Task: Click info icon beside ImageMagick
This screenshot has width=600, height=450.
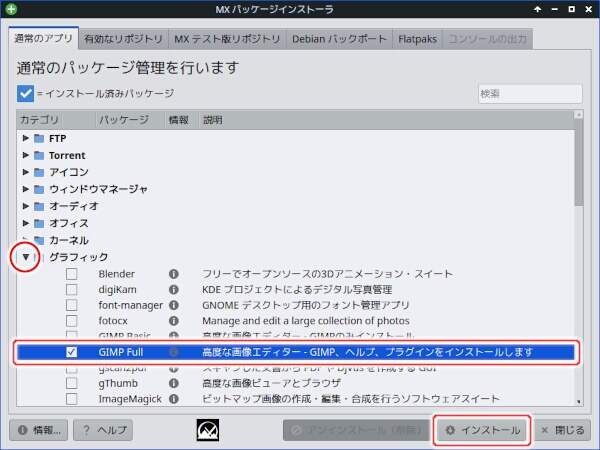Action: [x=173, y=399]
